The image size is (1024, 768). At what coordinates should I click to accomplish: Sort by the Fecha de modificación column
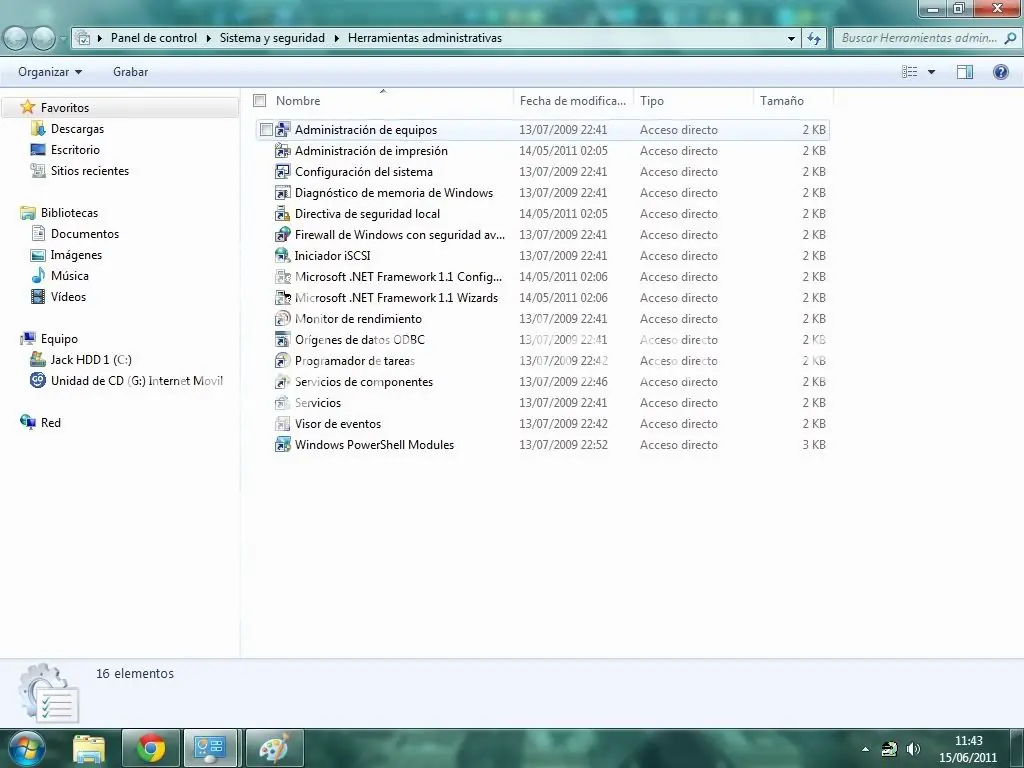click(x=572, y=101)
